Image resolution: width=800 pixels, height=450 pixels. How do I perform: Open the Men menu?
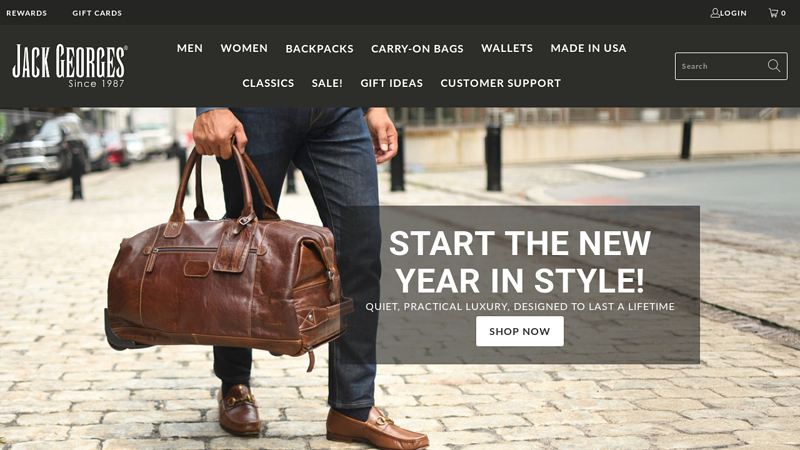[190, 48]
